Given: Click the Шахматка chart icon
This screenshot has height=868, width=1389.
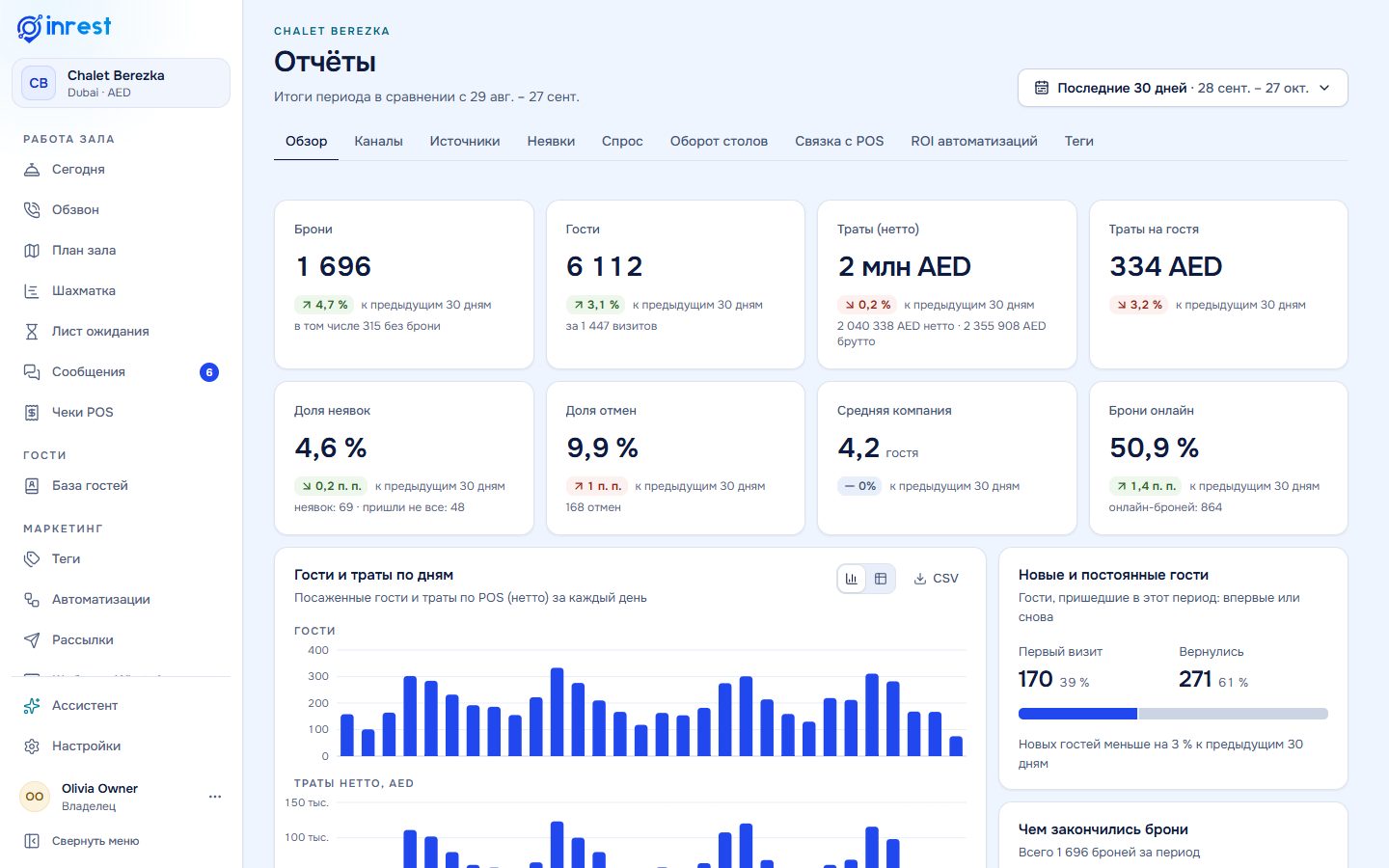Looking at the screenshot, I should [x=32, y=291].
